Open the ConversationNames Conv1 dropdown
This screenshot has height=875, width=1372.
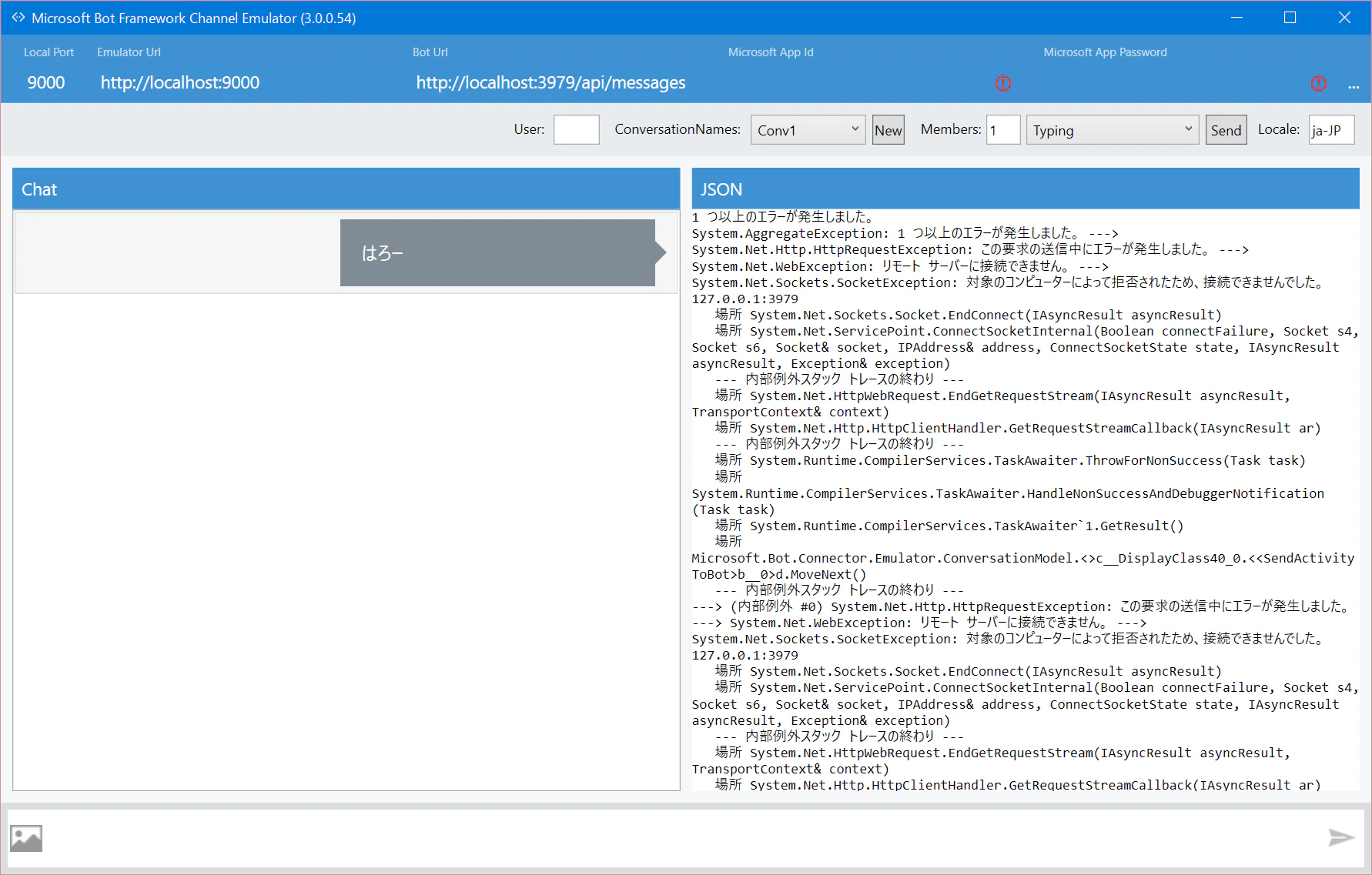pos(808,130)
